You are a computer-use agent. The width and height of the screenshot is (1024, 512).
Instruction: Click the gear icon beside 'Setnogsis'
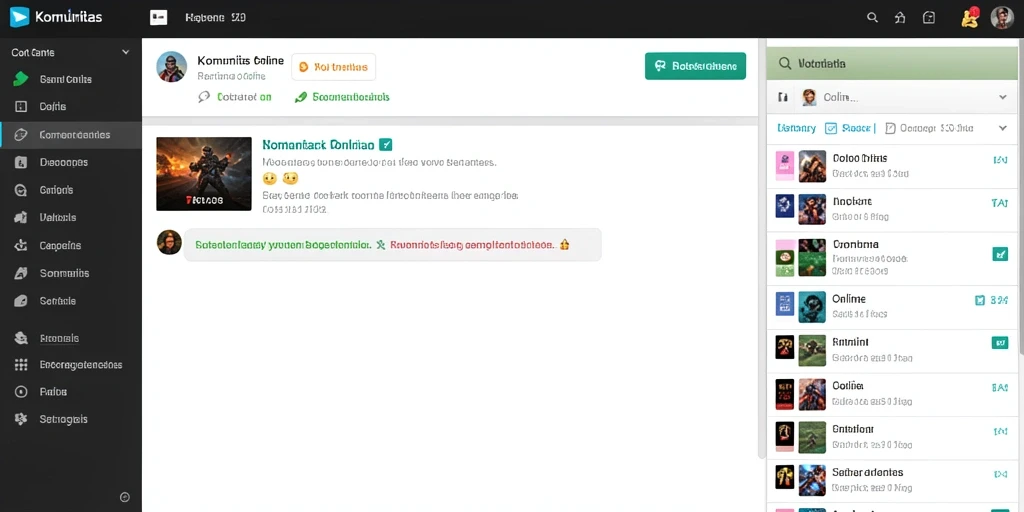tap(21, 419)
